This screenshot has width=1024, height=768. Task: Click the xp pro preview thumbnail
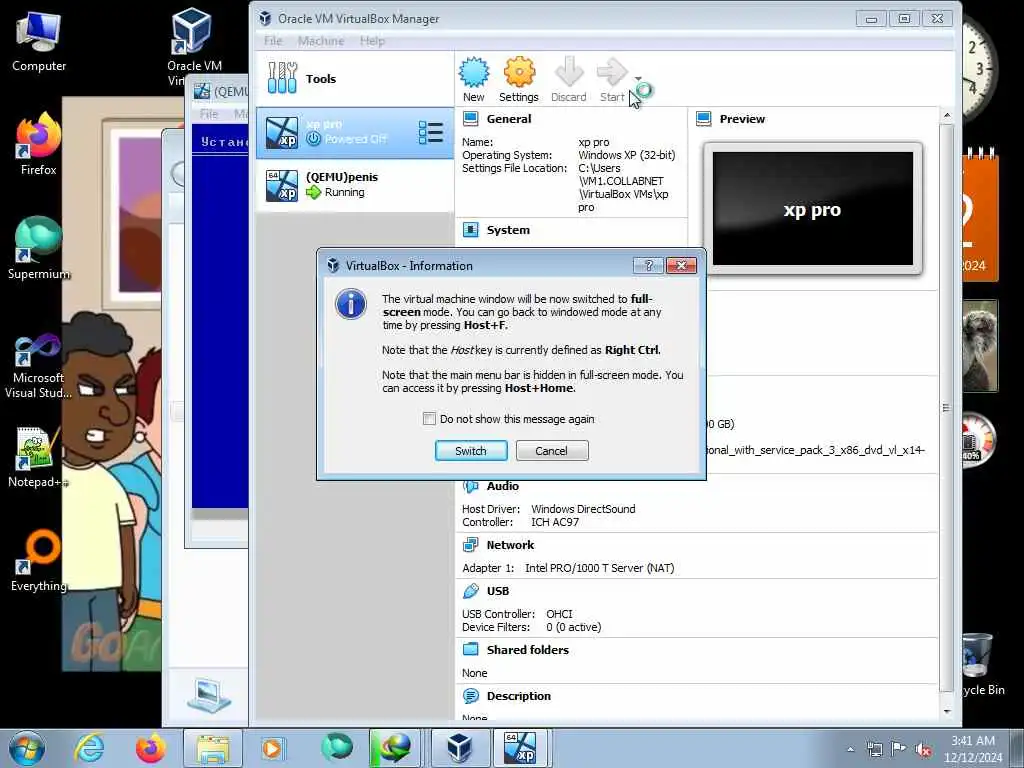click(812, 209)
